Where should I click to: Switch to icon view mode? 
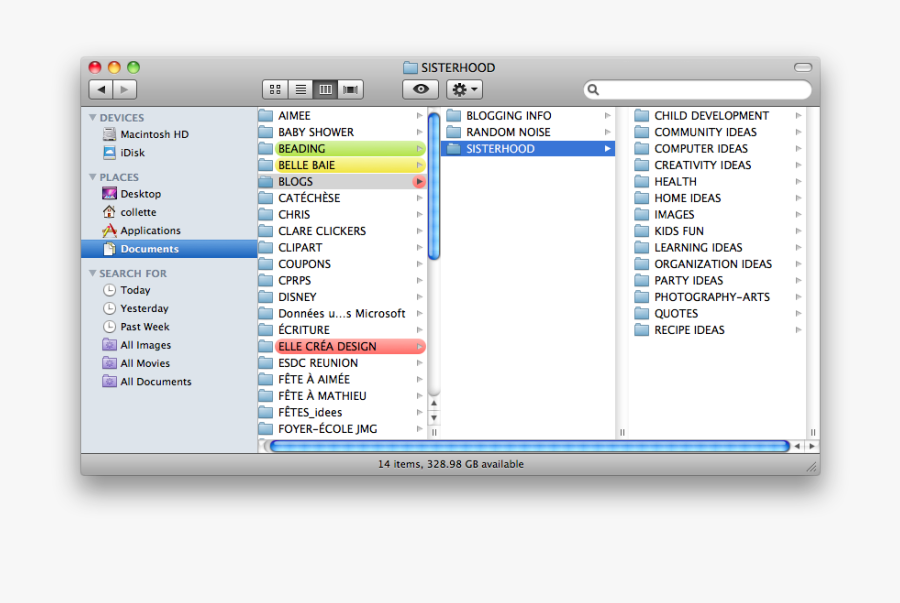[x=275, y=90]
